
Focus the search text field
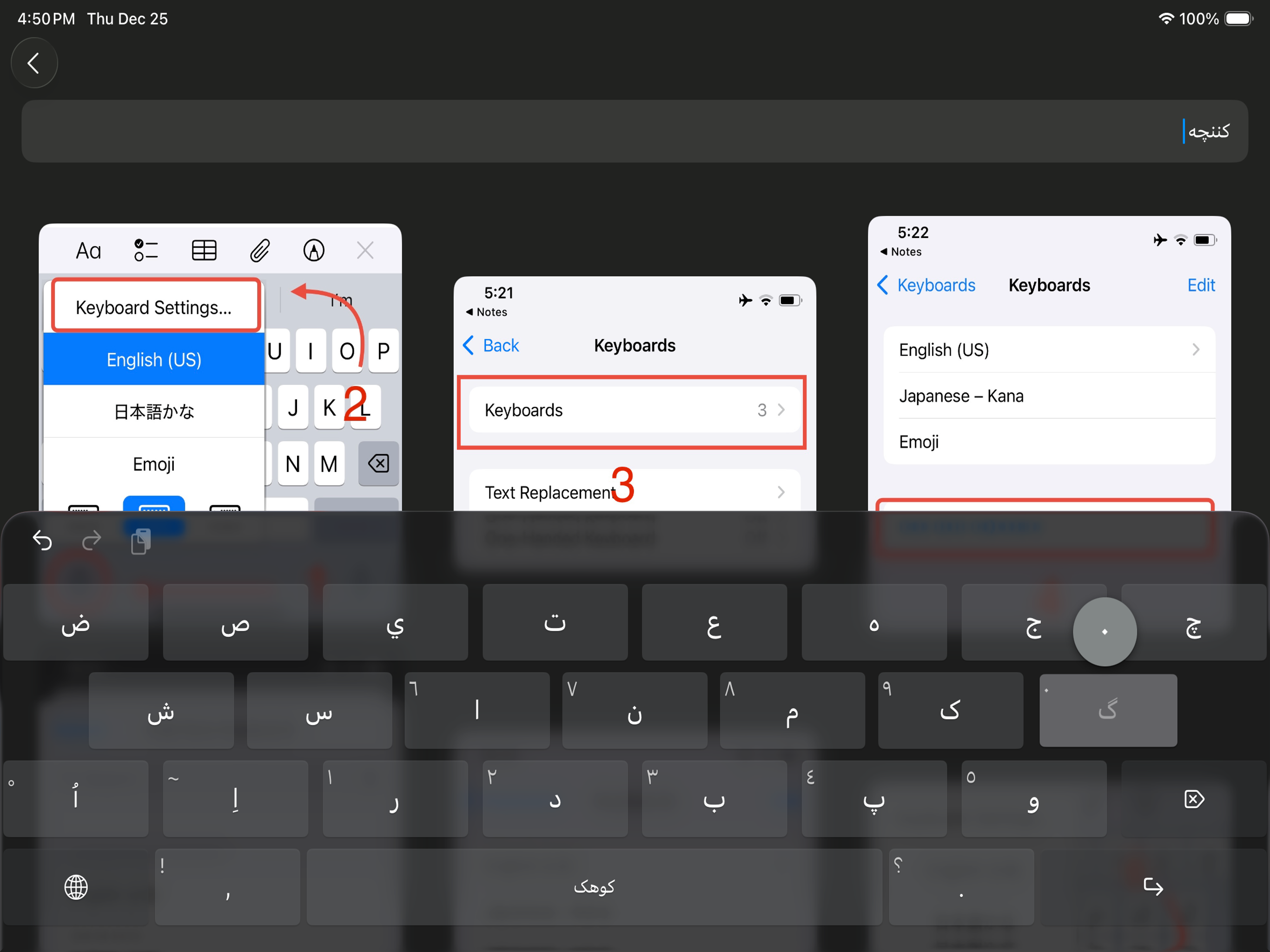point(635,132)
